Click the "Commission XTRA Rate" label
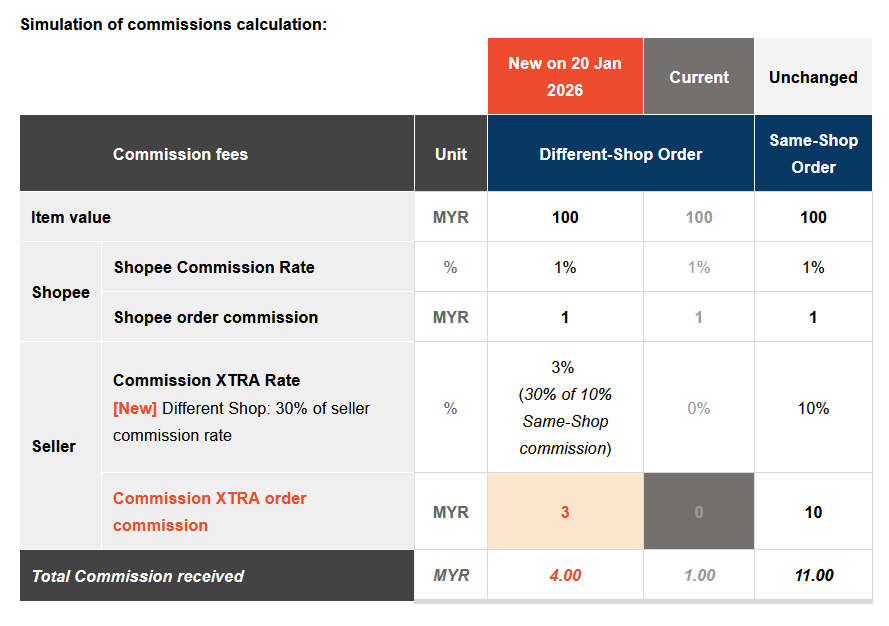 [206, 380]
